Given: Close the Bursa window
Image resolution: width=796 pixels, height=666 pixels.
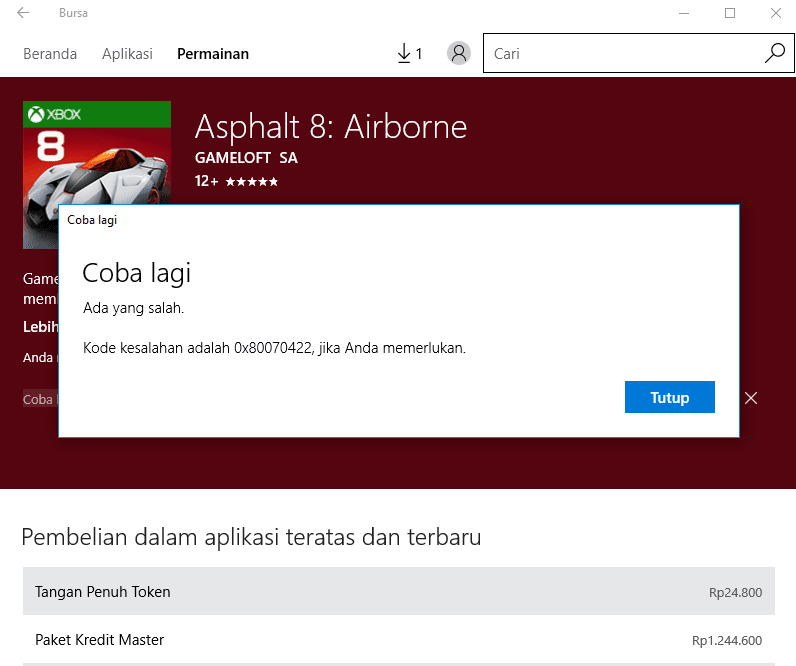Looking at the screenshot, I should [x=775, y=13].
